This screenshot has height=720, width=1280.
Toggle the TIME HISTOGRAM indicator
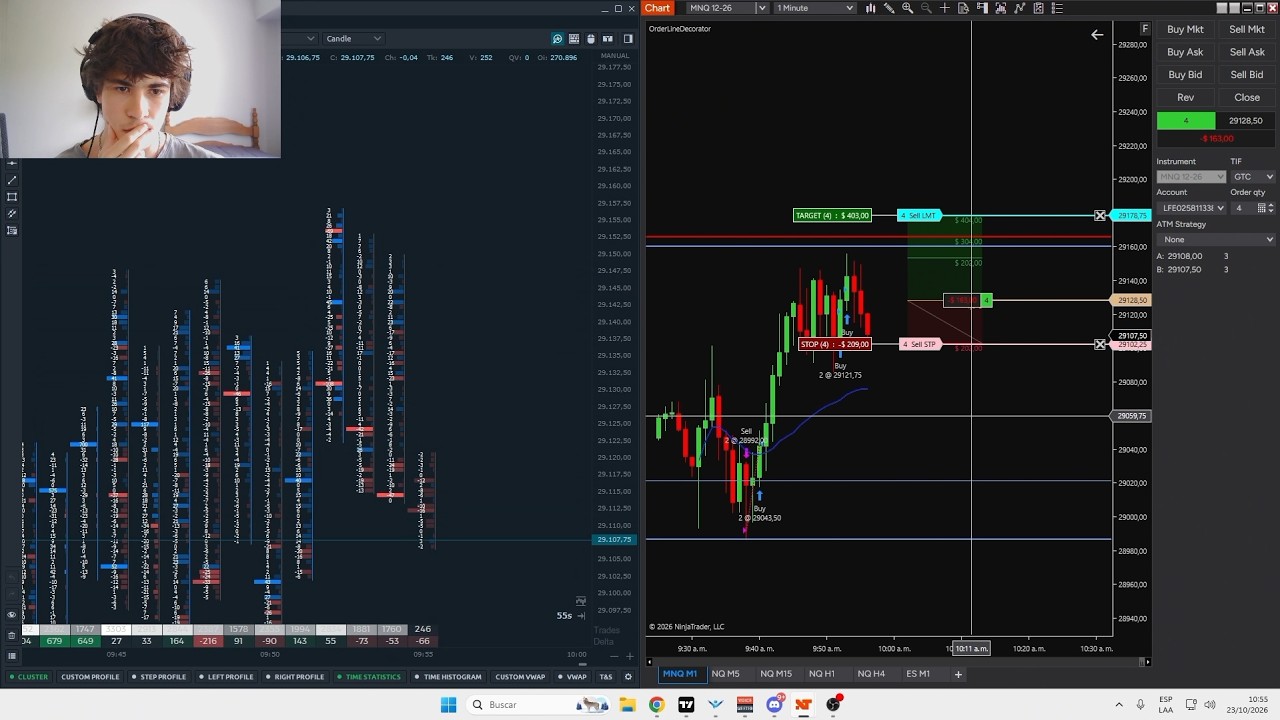pos(448,677)
